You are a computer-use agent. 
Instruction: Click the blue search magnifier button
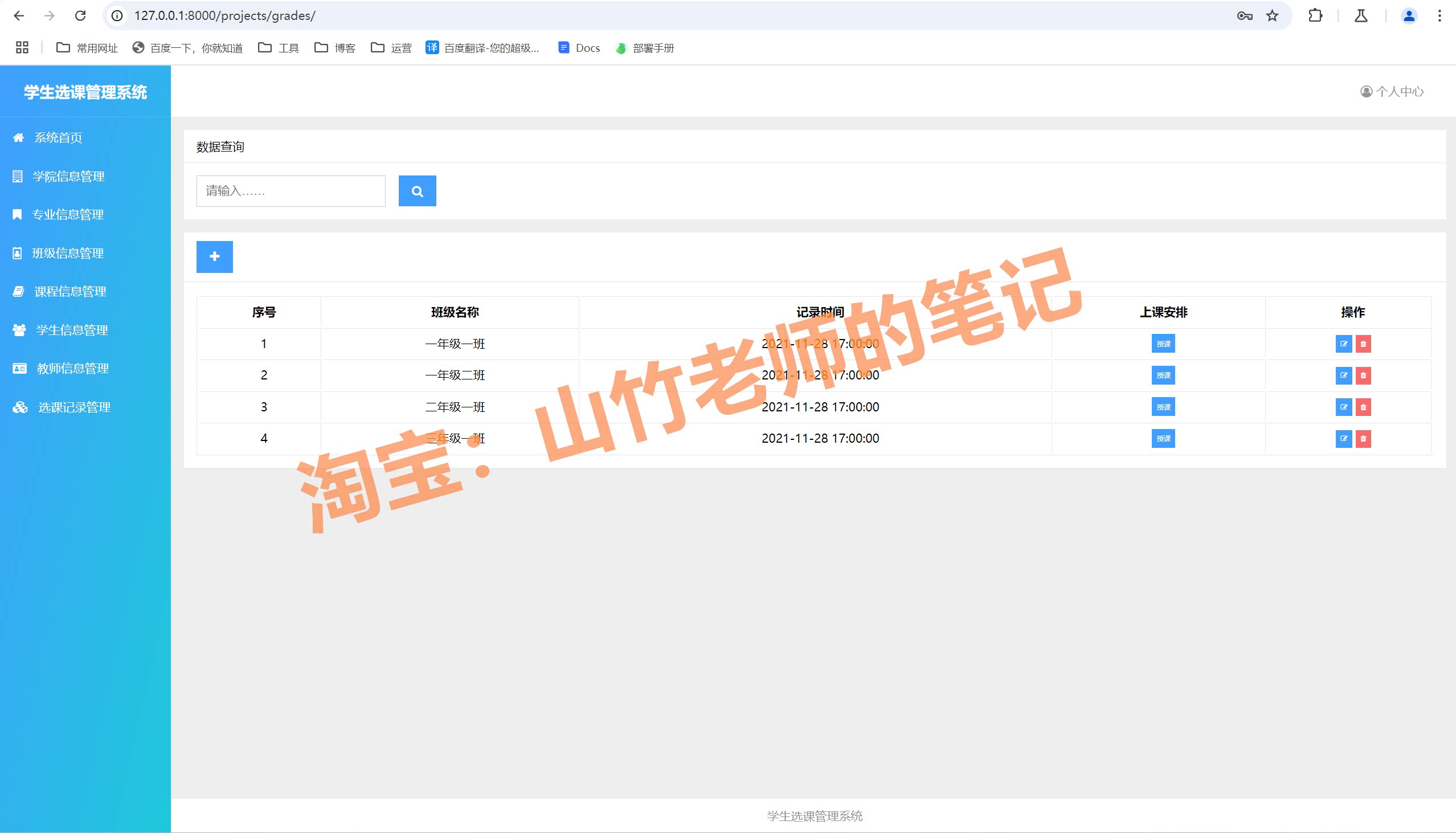click(417, 191)
